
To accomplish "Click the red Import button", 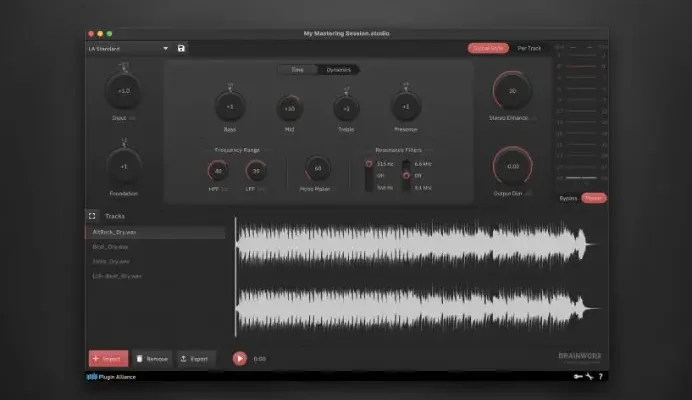I will pyautogui.click(x=108, y=358).
